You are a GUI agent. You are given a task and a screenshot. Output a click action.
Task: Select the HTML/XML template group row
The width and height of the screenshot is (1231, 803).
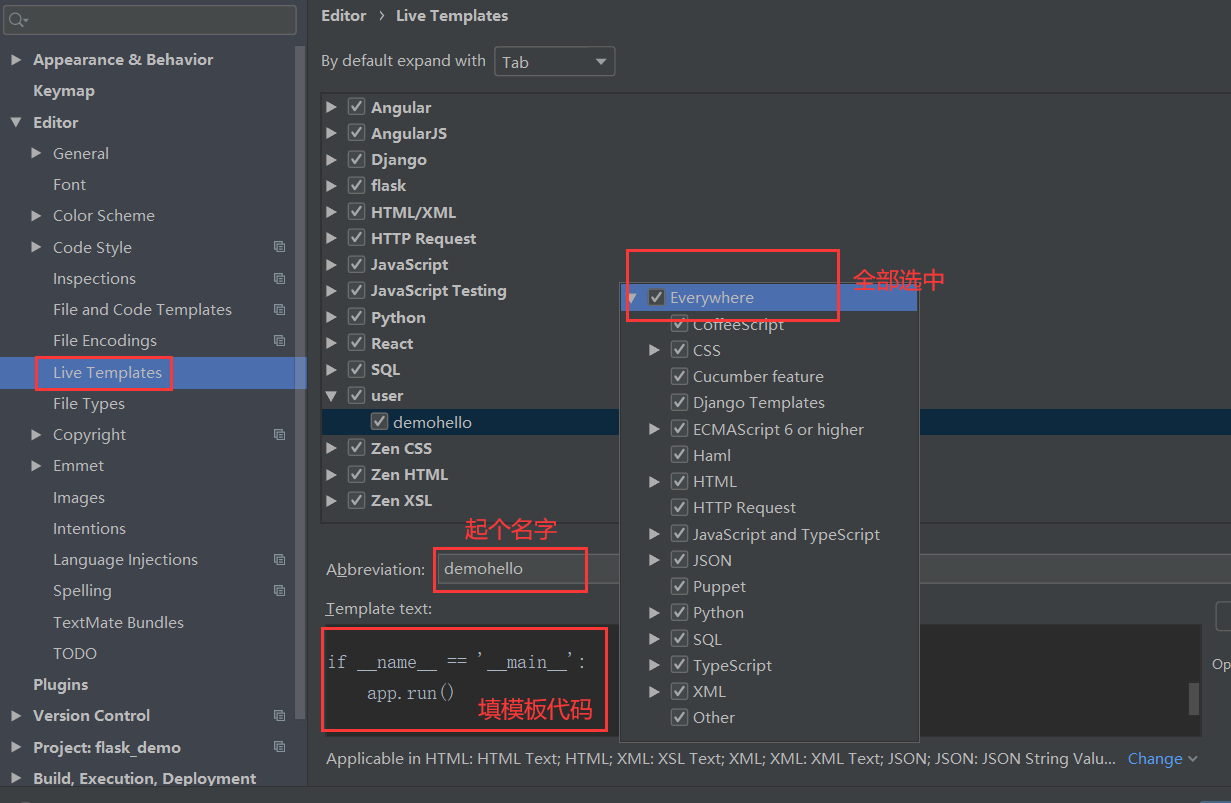tap(413, 212)
